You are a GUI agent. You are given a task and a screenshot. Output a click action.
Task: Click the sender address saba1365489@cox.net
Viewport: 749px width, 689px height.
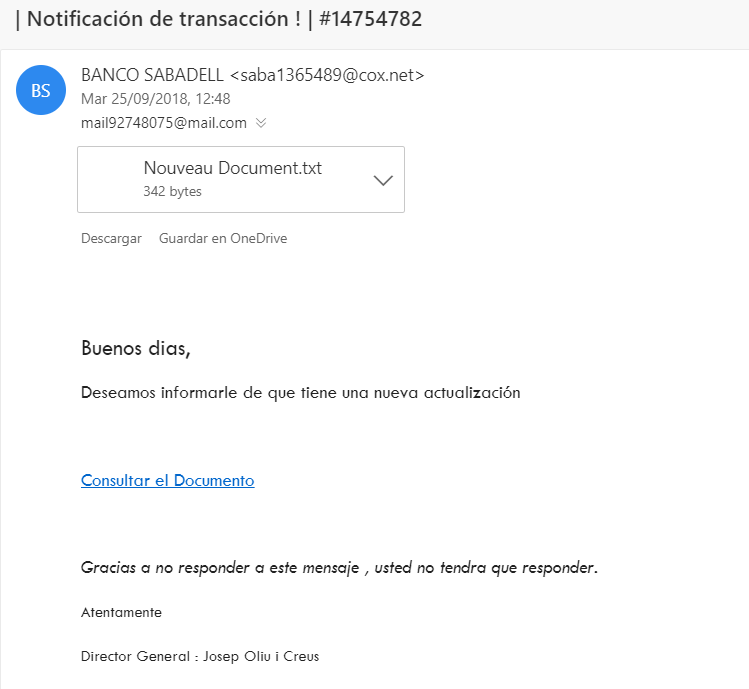tap(327, 75)
